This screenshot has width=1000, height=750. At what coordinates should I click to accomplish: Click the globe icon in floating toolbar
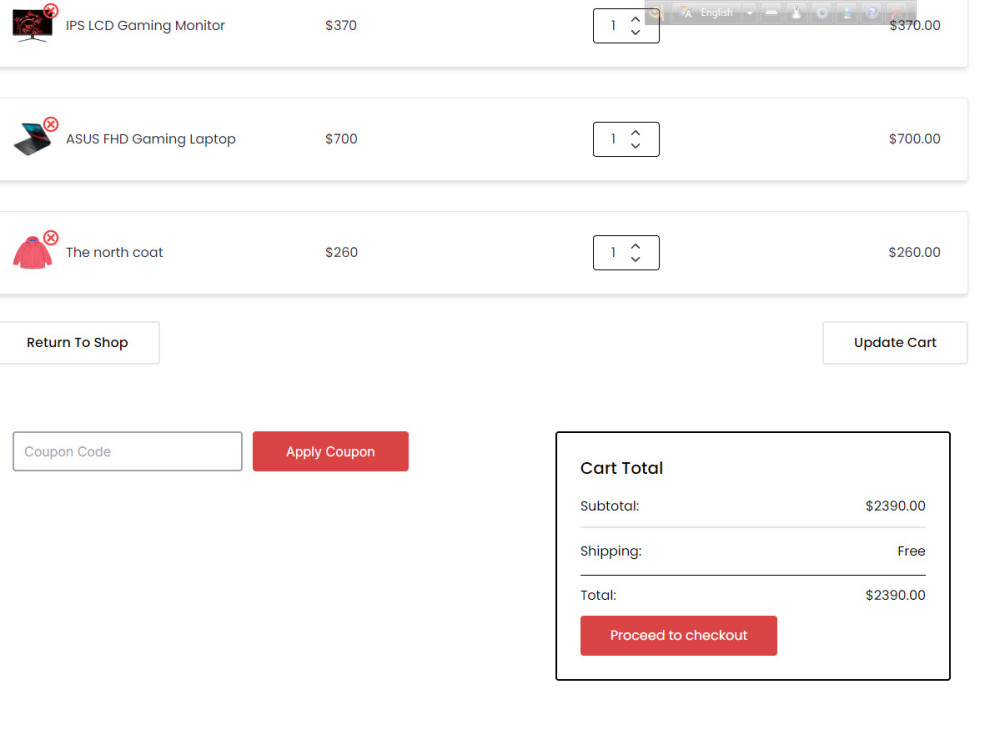[847, 13]
